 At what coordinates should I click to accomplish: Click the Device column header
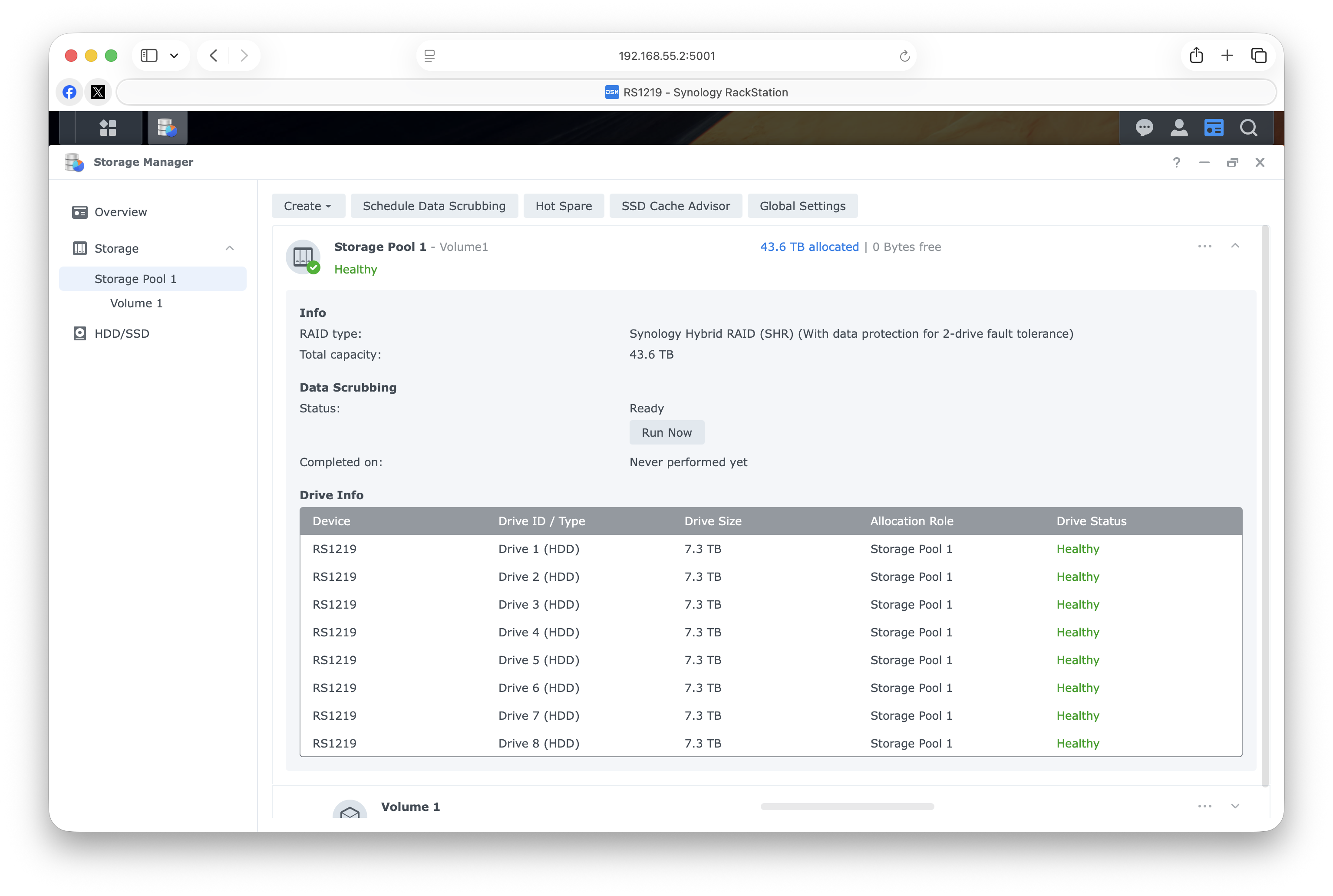332,521
